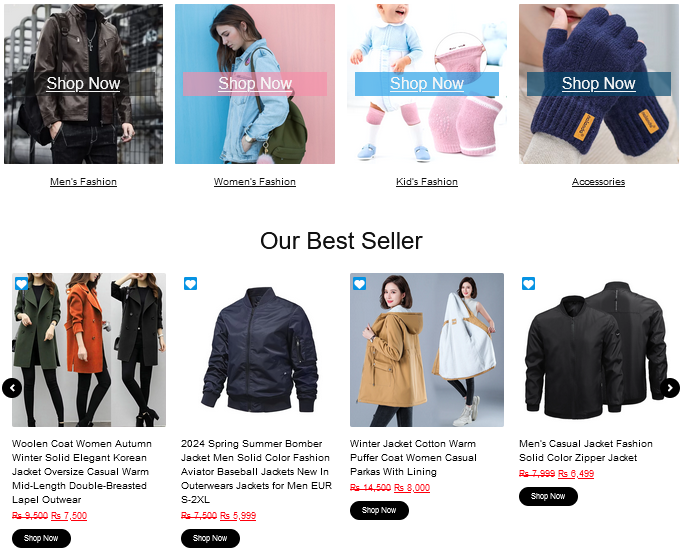Screen dimensions: 685x557
Task: Toggle wishlist heart on navy Bomber Jacket
Action: click(190, 284)
